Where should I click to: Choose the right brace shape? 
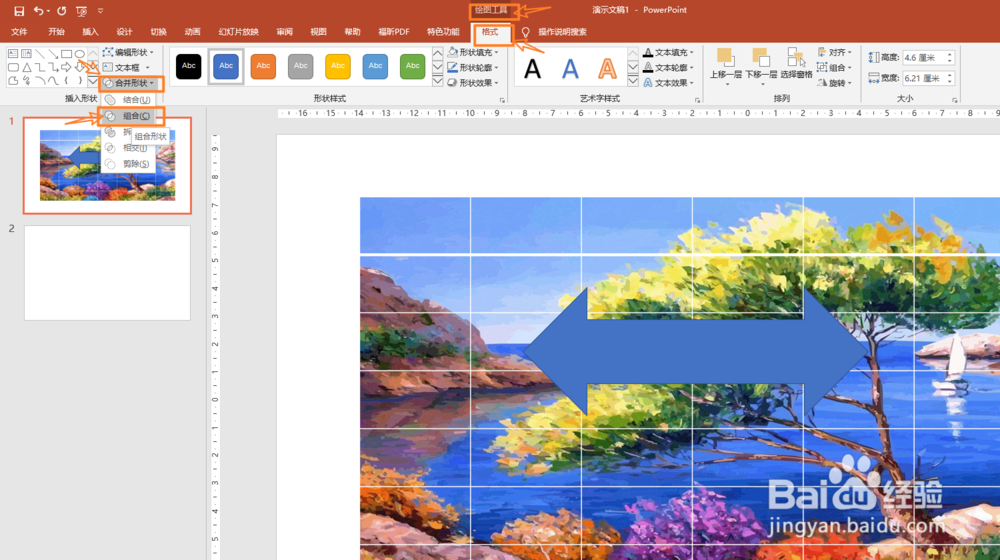tap(80, 80)
